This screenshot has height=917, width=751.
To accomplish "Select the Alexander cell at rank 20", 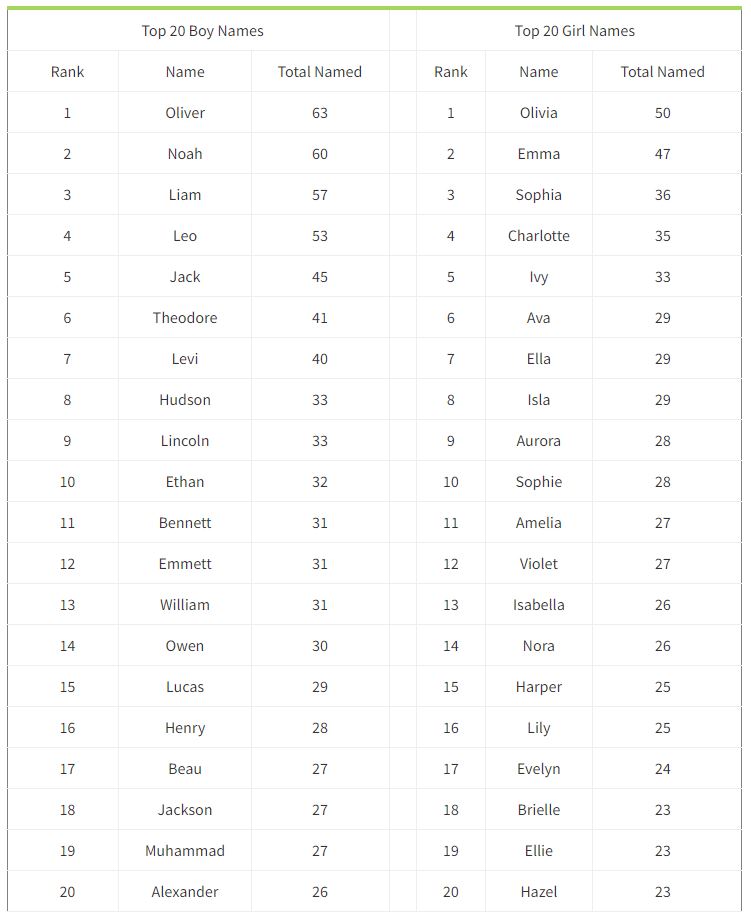I will (185, 892).
